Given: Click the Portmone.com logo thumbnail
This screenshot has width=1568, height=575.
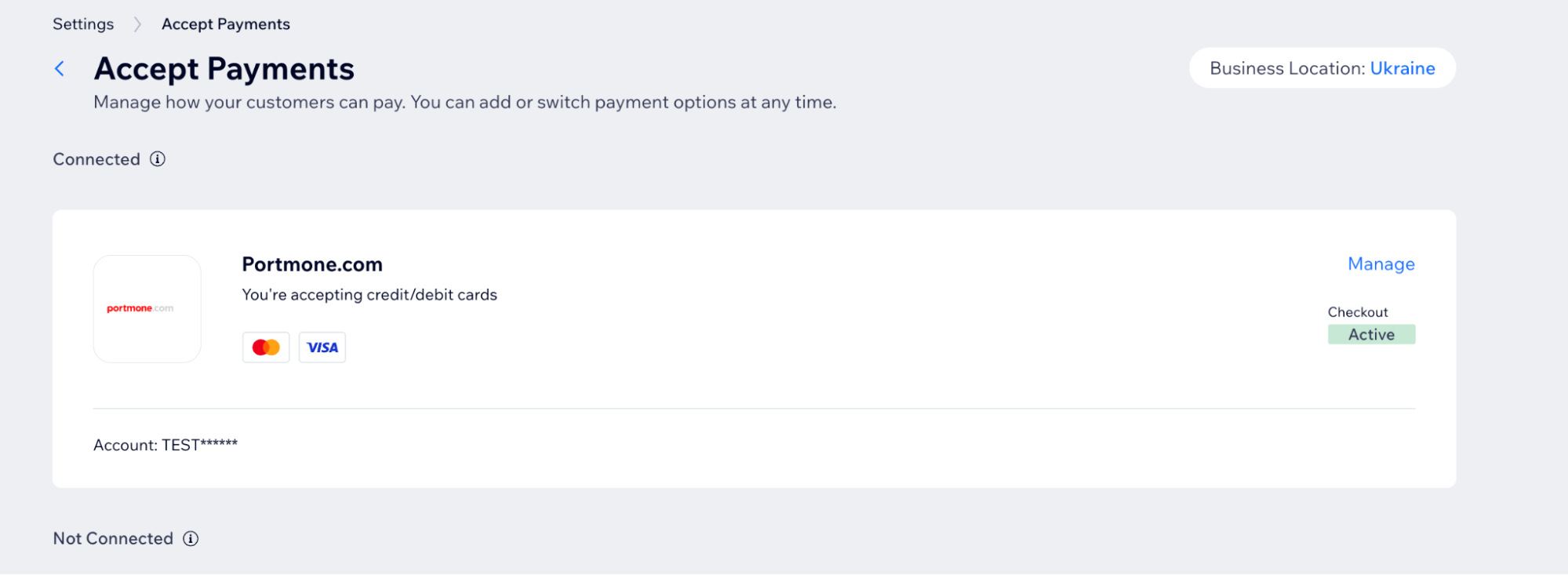Looking at the screenshot, I should 147,309.
